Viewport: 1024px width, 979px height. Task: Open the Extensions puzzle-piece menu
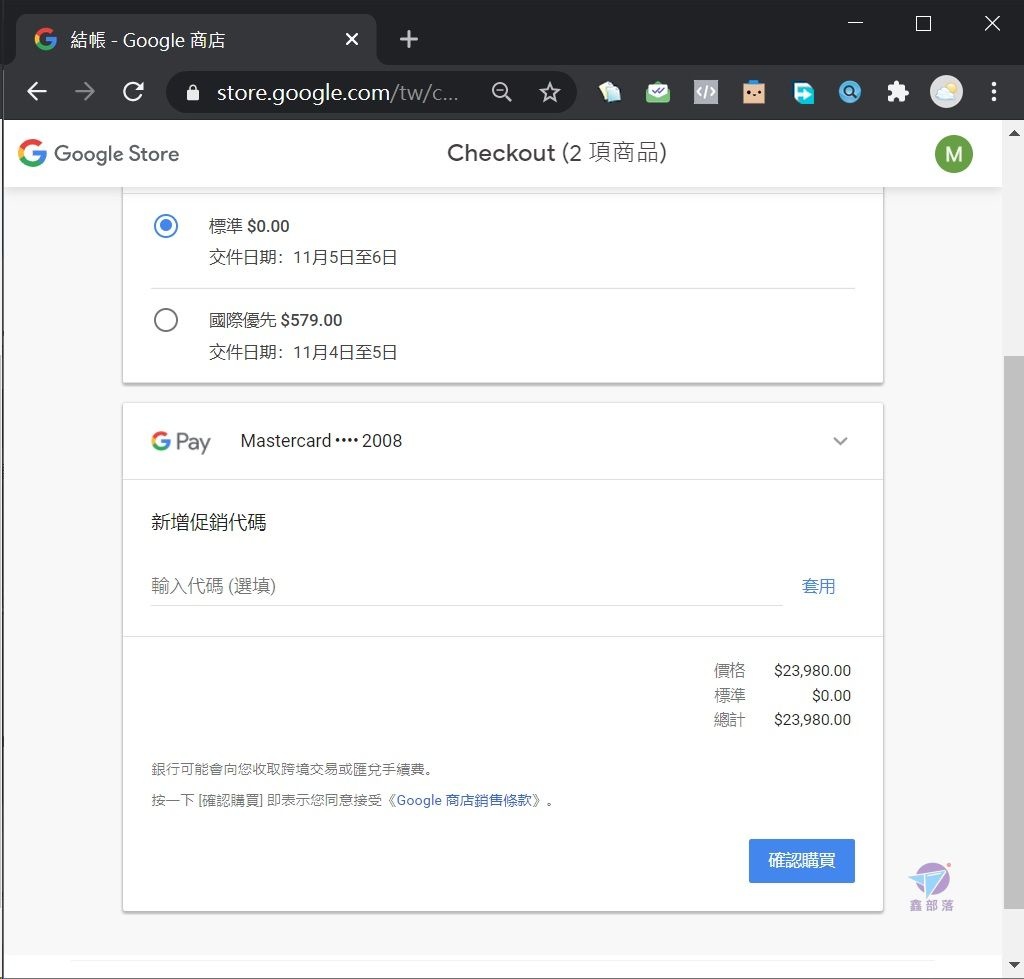898,92
